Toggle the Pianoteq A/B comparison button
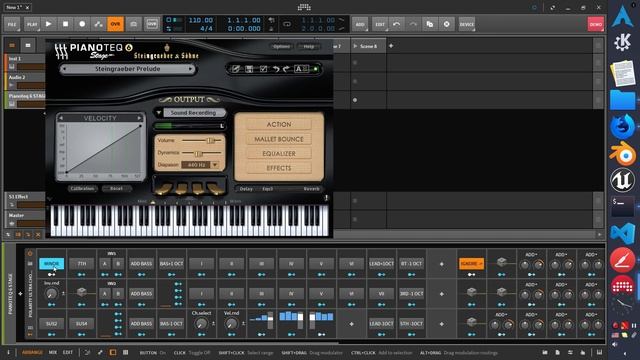This screenshot has width=640, height=360. (x=302, y=69)
